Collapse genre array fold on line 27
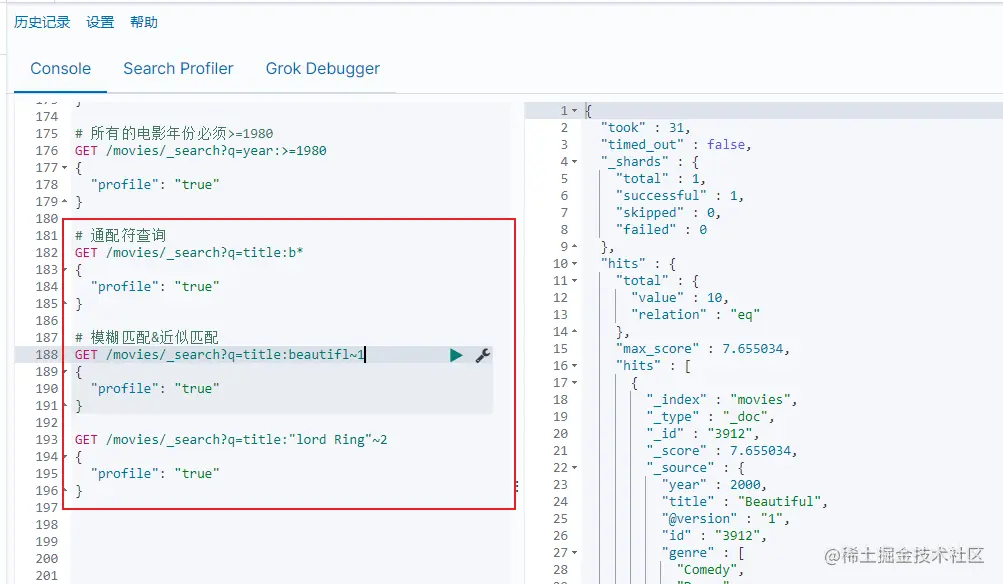Viewport: 1003px width, 584px height. coord(574,553)
